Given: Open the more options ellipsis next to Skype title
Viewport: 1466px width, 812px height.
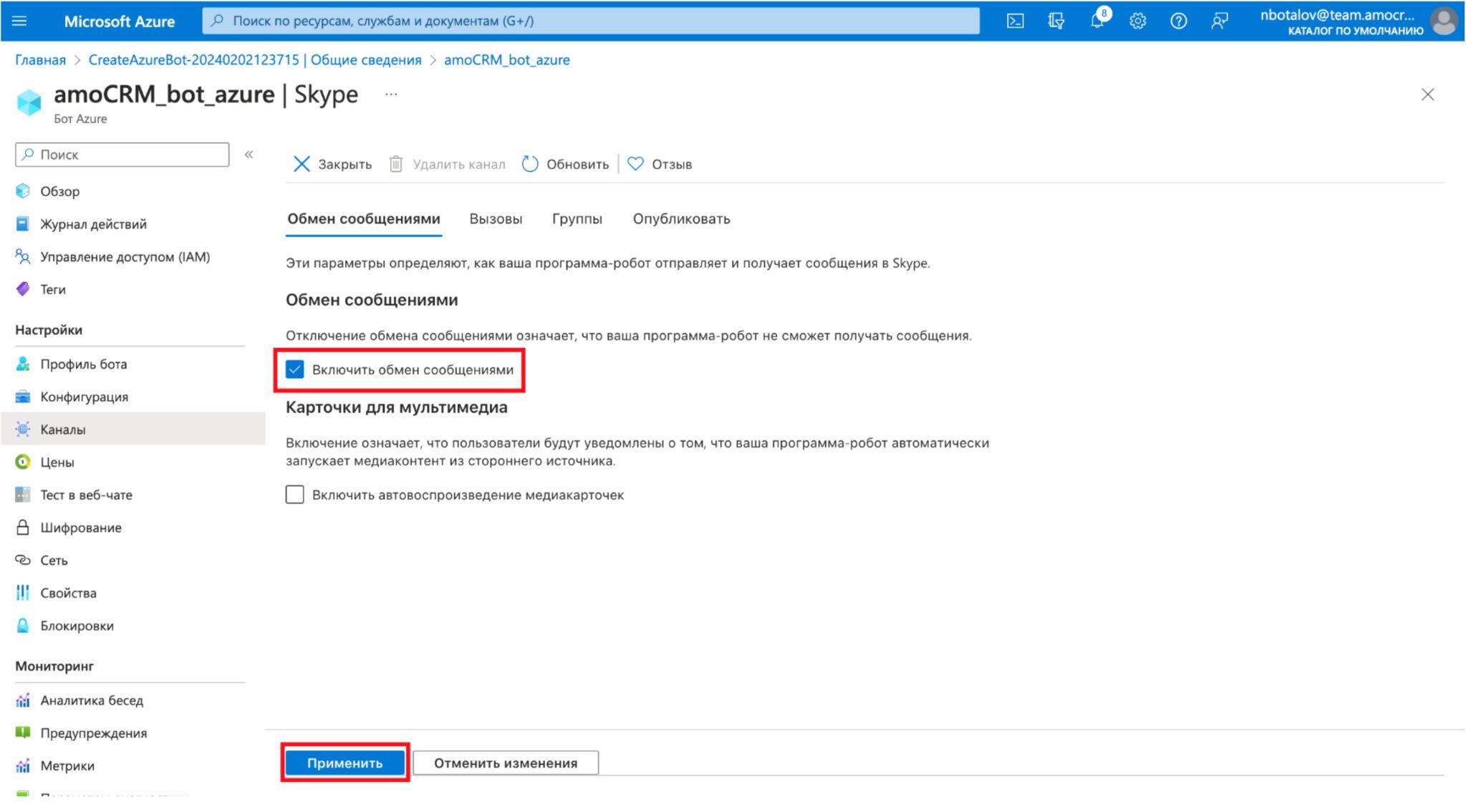Looking at the screenshot, I should click(391, 94).
